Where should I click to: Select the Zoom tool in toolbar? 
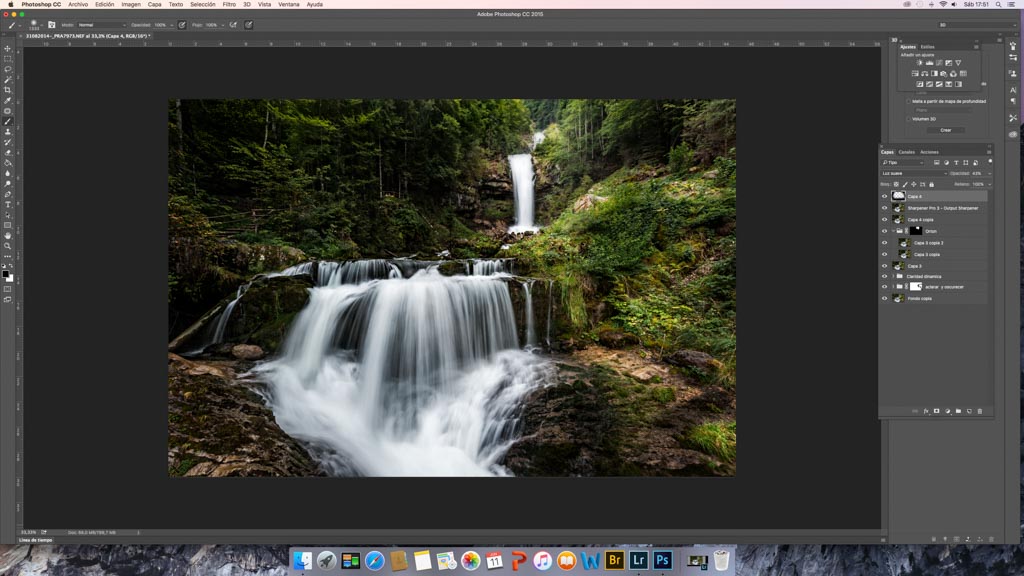point(8,246)
